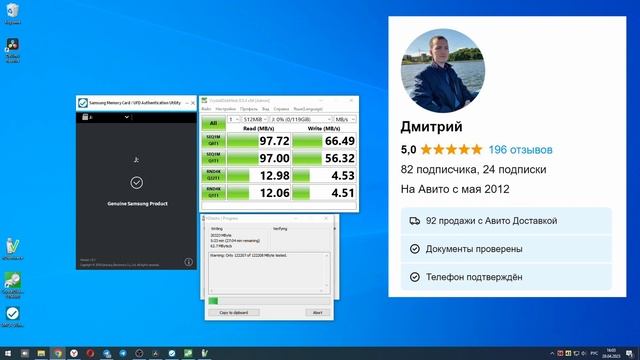The width and height of the screenshot is (640, 360).
Task: Click the Windows Start button
Action: click(x=8, y=353)
